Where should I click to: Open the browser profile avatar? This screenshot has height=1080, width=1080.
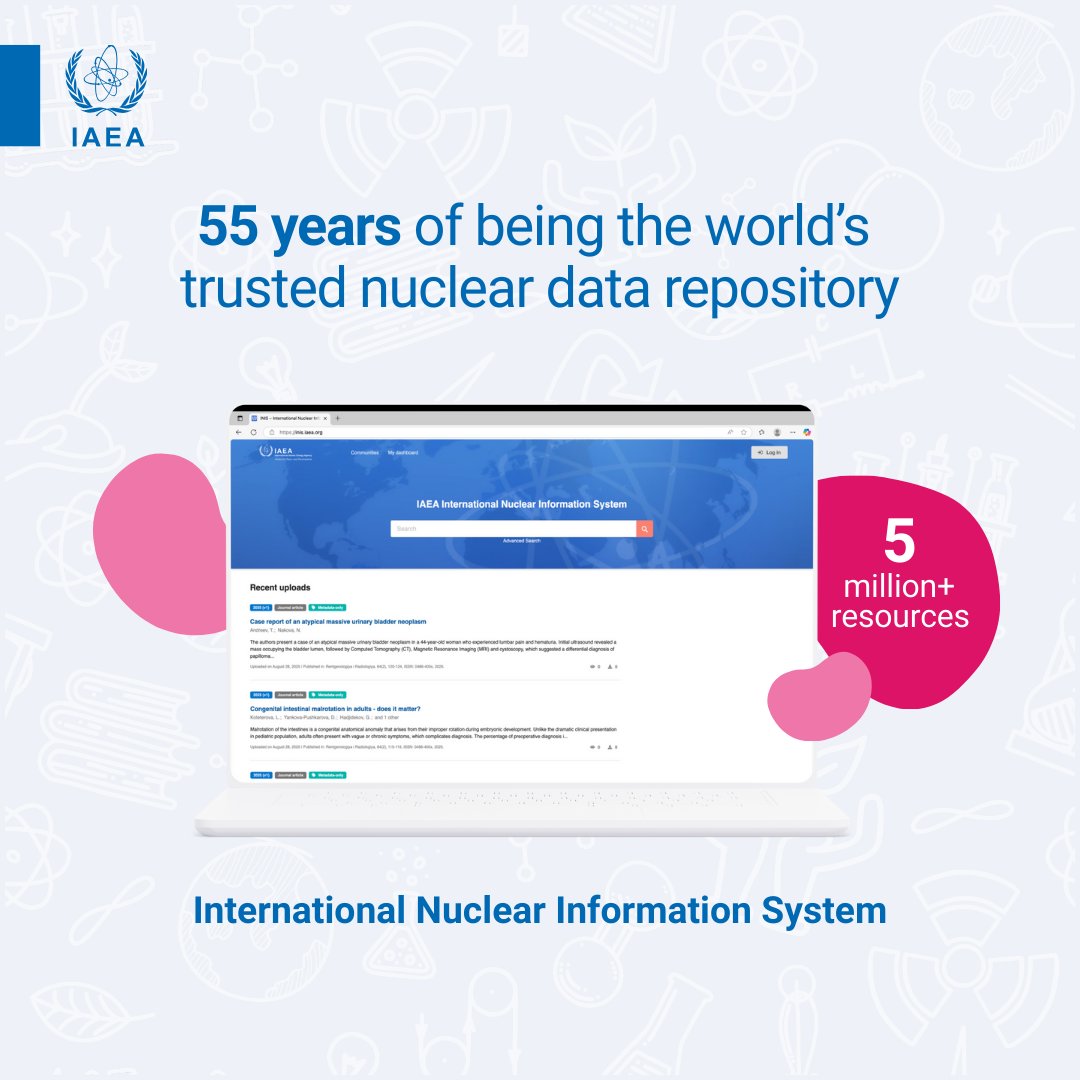click(777, 433)
